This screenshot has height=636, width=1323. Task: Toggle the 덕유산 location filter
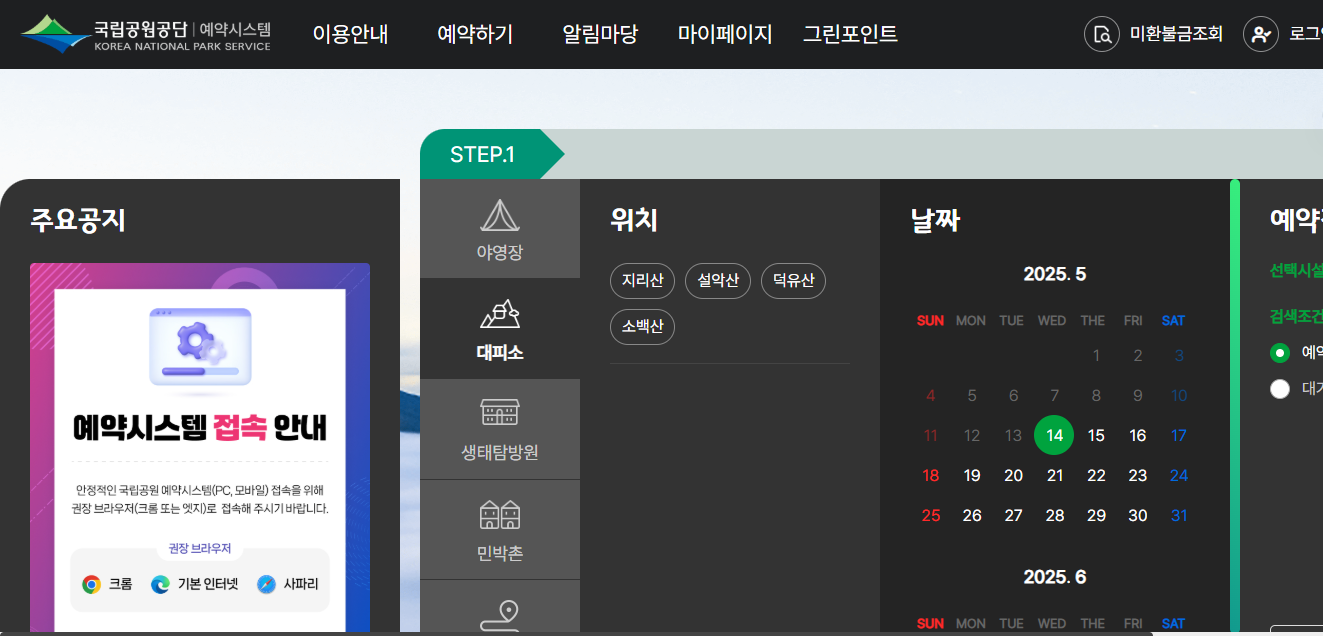tap(793, 281)
